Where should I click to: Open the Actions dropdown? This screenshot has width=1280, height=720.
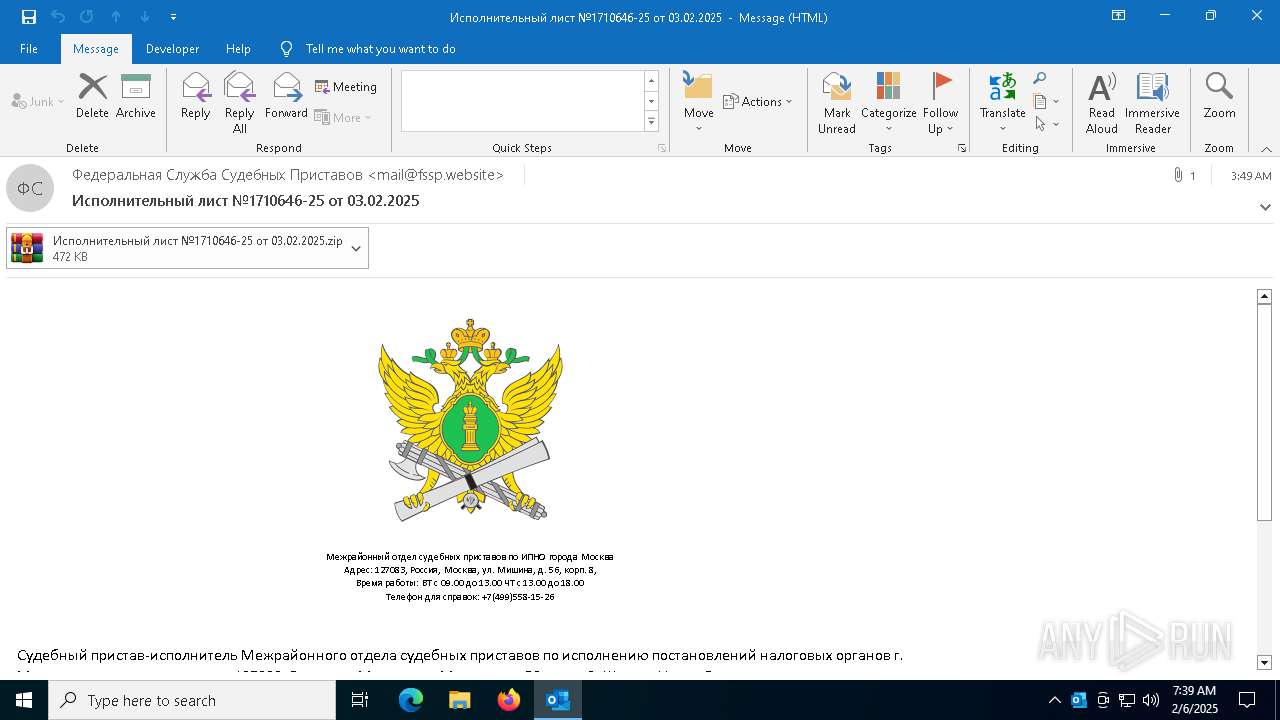pos(757,102)
